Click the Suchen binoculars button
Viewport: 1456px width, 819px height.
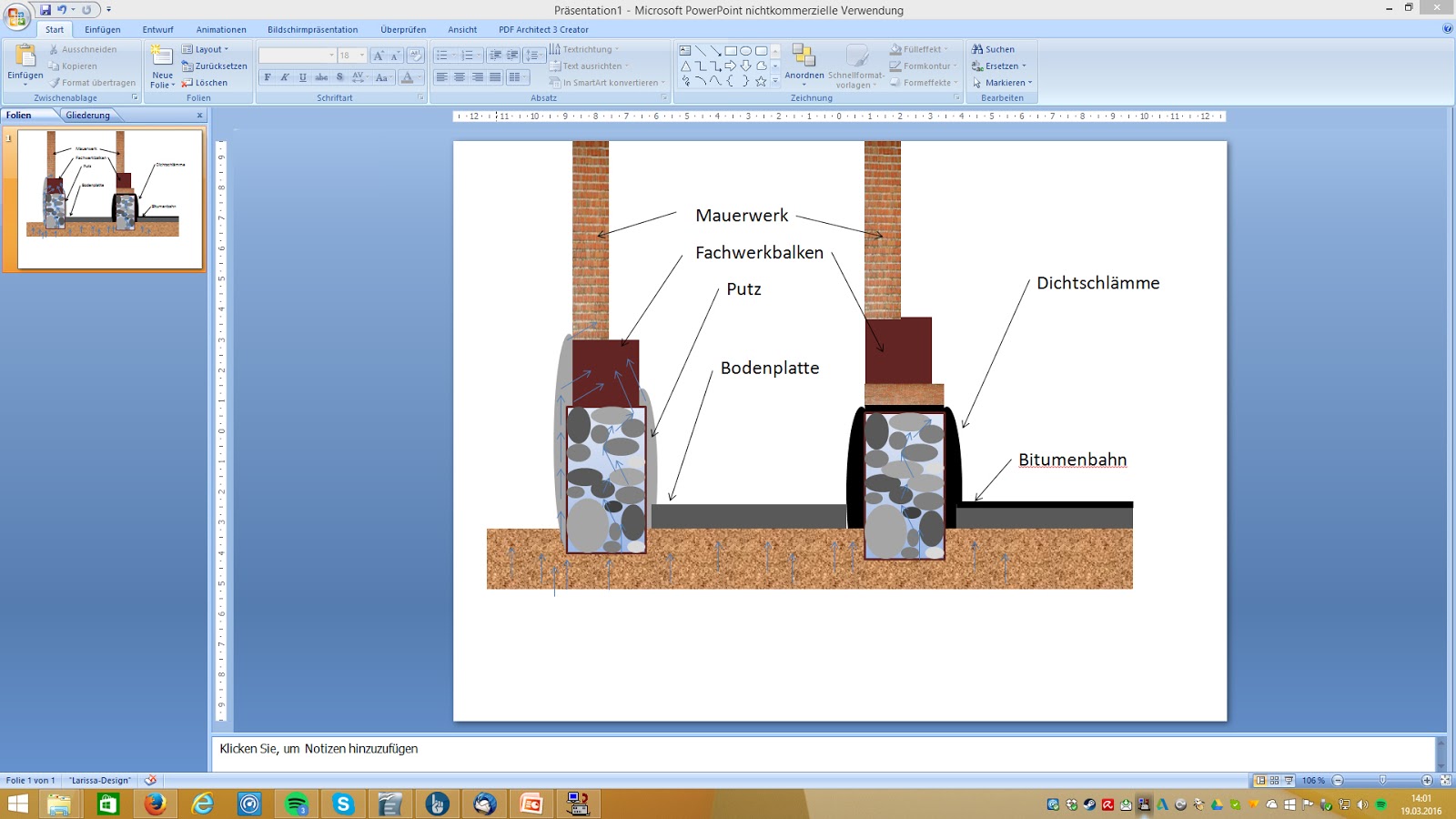coord(993,49)
